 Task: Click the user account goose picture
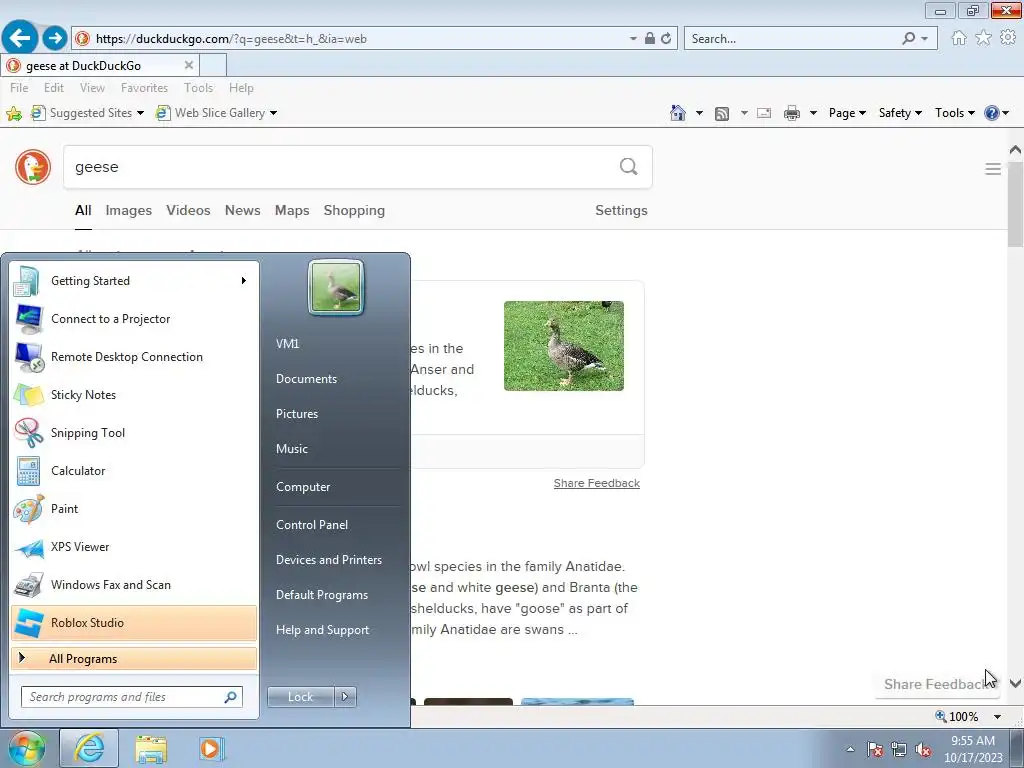336,287
